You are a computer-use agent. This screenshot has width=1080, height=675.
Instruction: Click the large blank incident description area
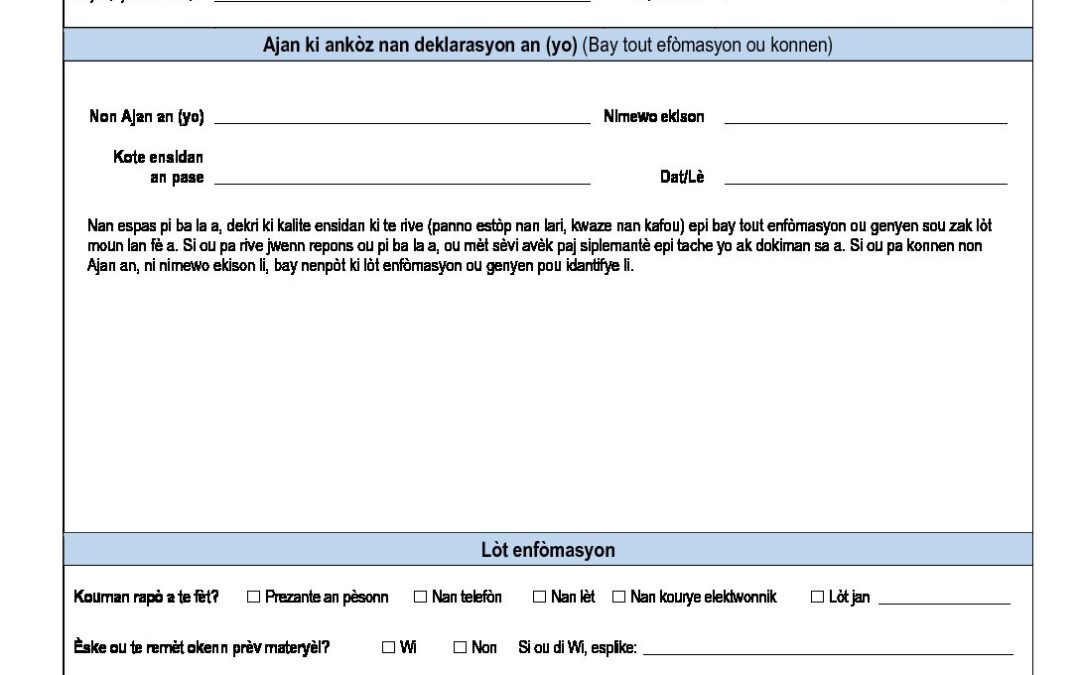[540, 400]
